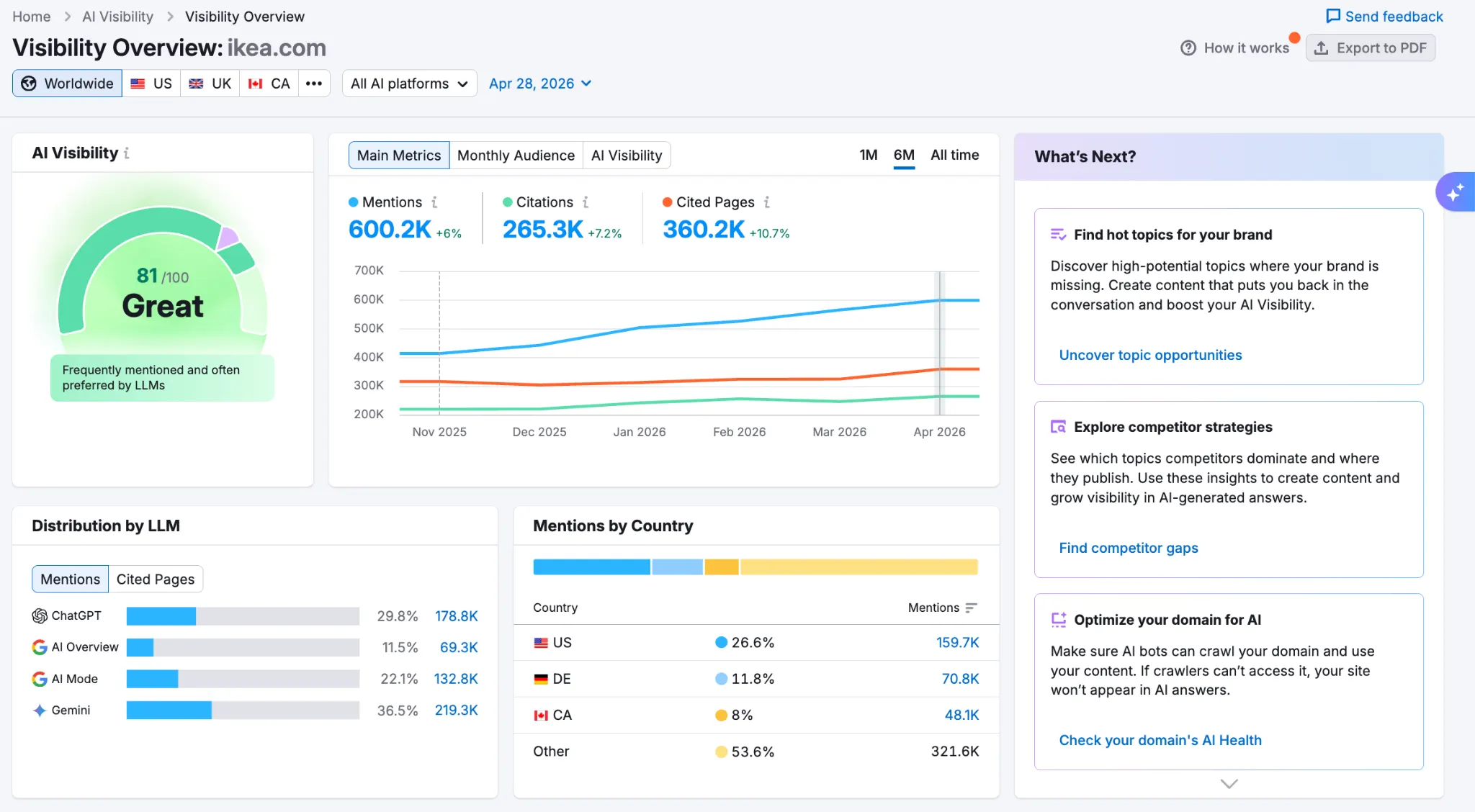Go to the Home breadcrumb
The image size is (1475, 812).
pos(32,17)
